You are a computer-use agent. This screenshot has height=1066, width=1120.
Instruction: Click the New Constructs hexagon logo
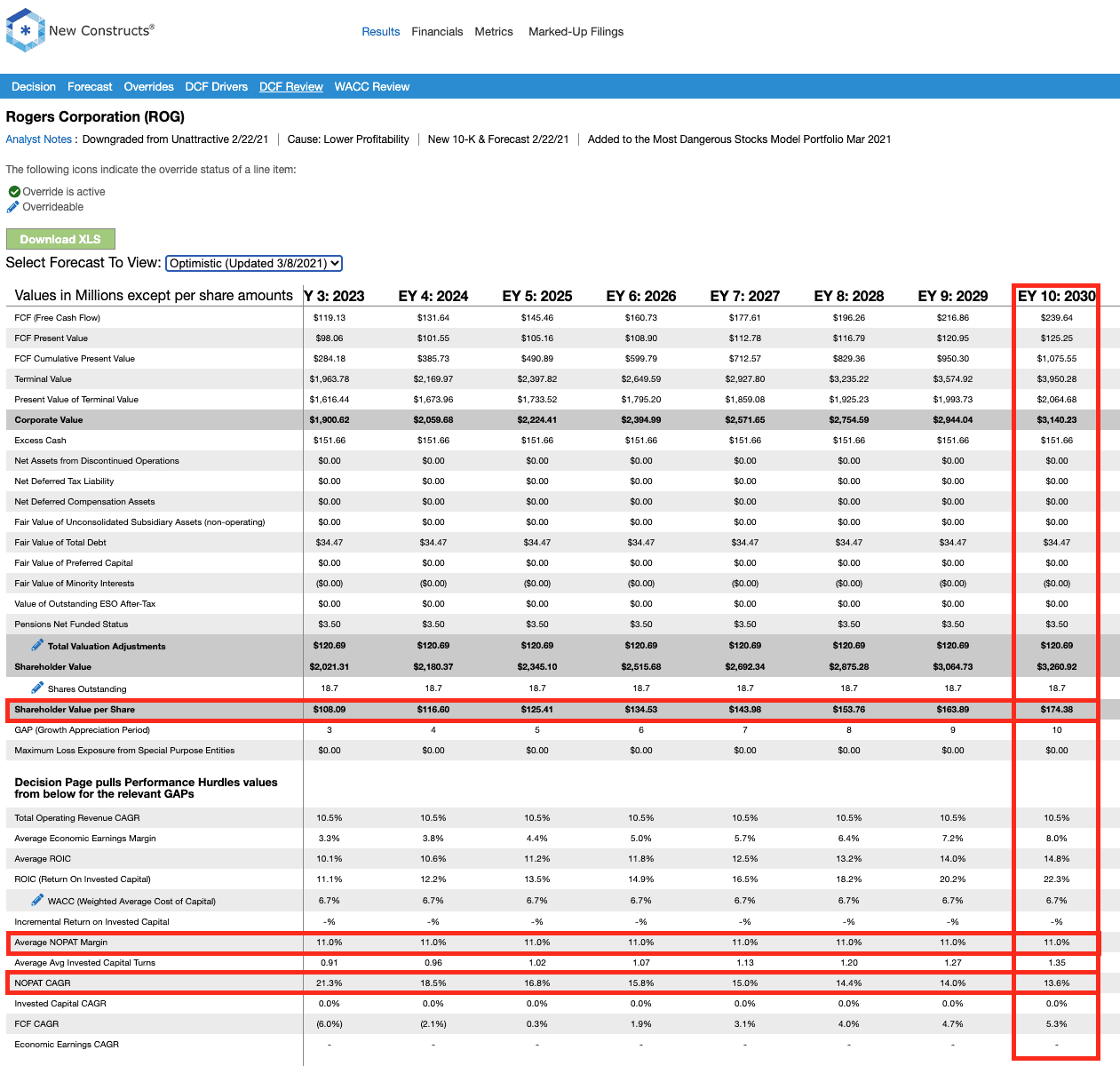(x=25, y=30)
